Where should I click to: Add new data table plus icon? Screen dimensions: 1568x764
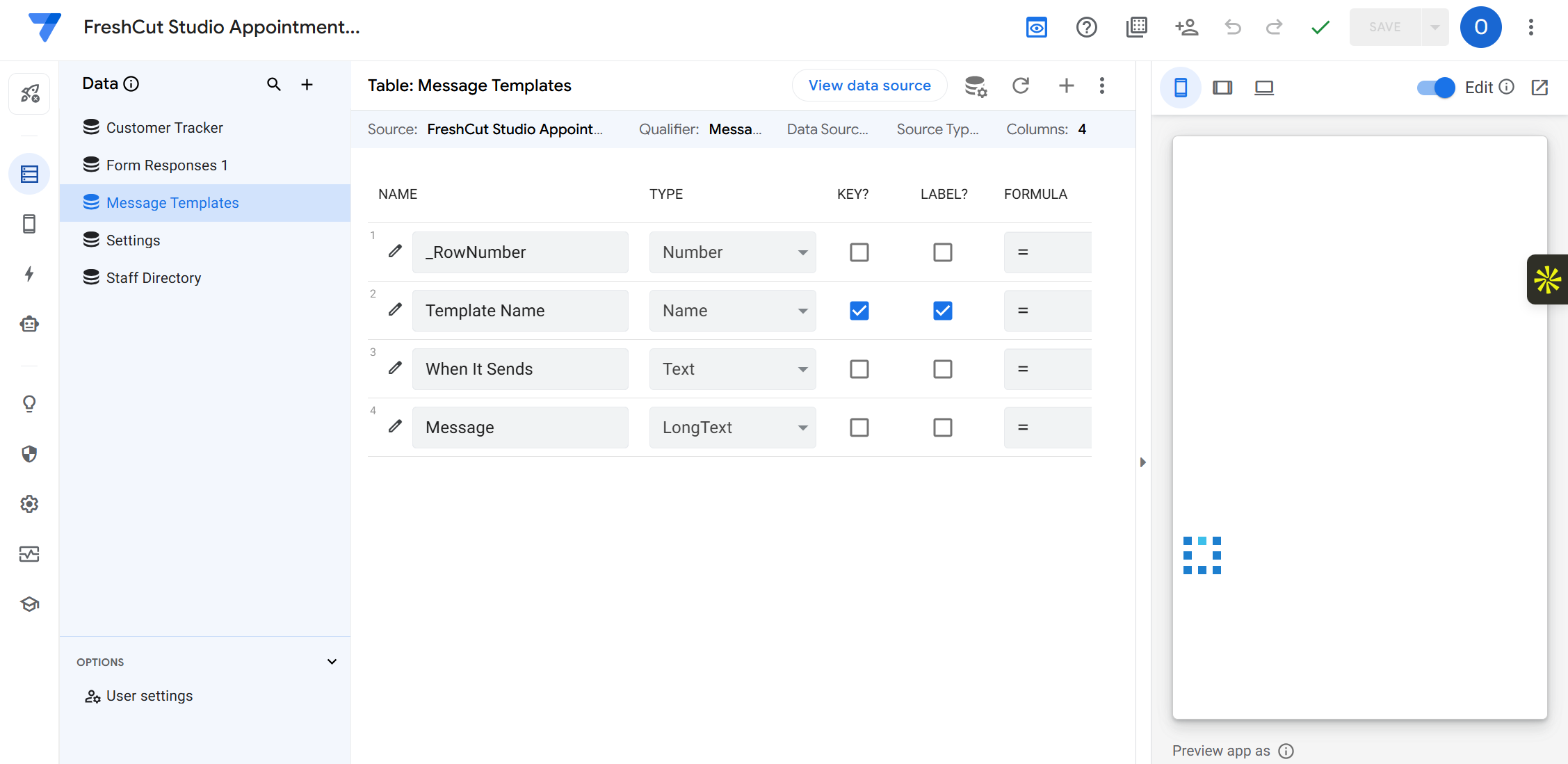307,85
